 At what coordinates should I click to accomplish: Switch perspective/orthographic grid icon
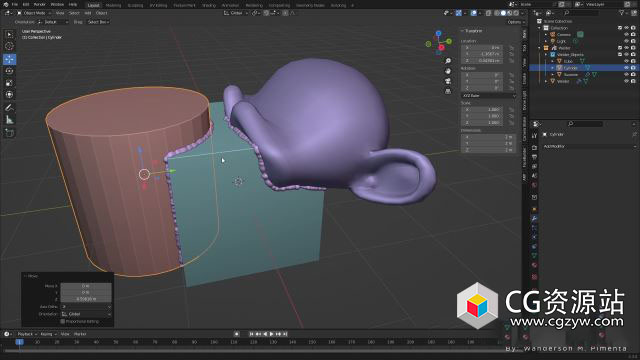pos(448,91)
